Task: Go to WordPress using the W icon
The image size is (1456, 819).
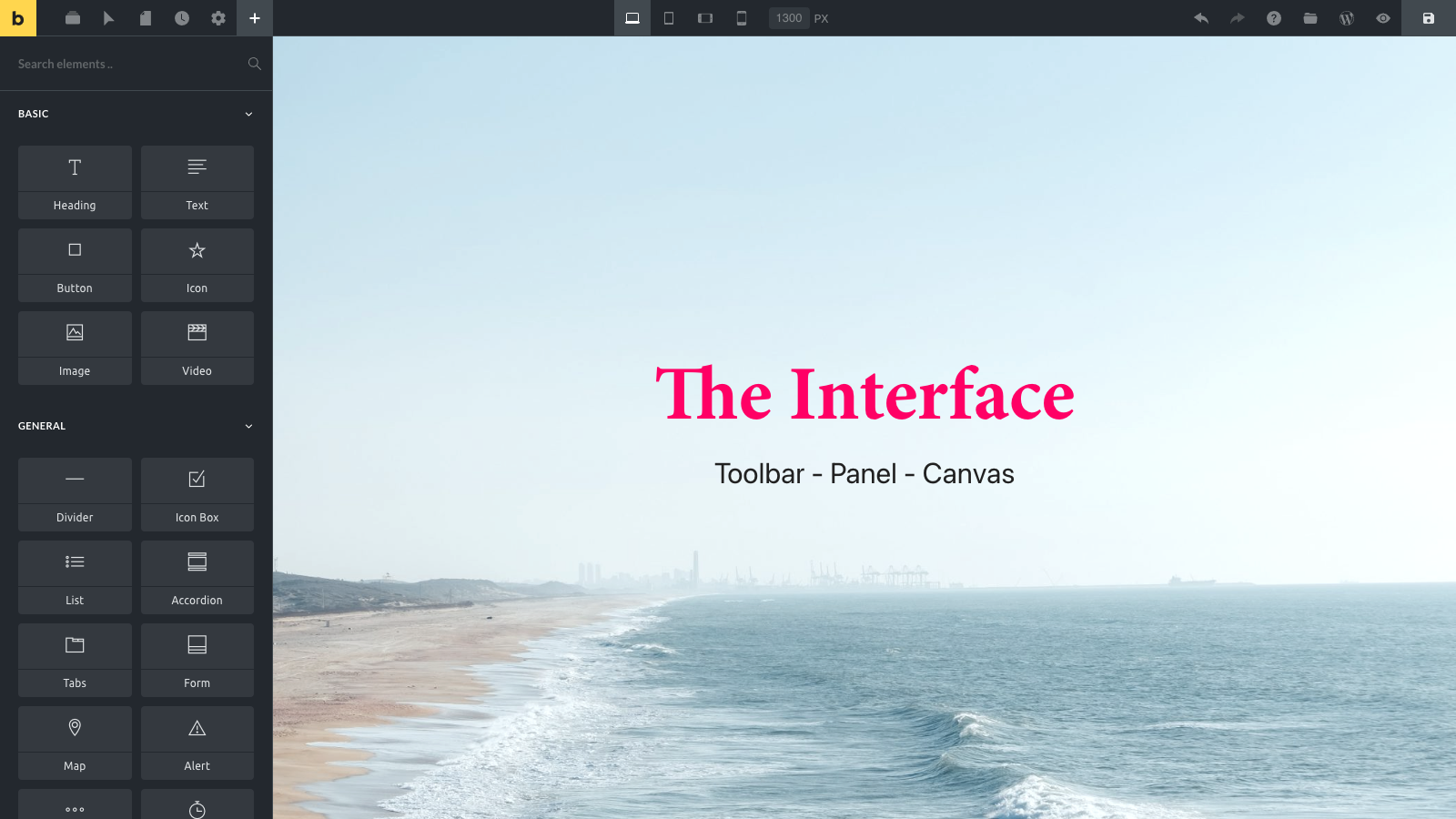Action: point(1346,18)
